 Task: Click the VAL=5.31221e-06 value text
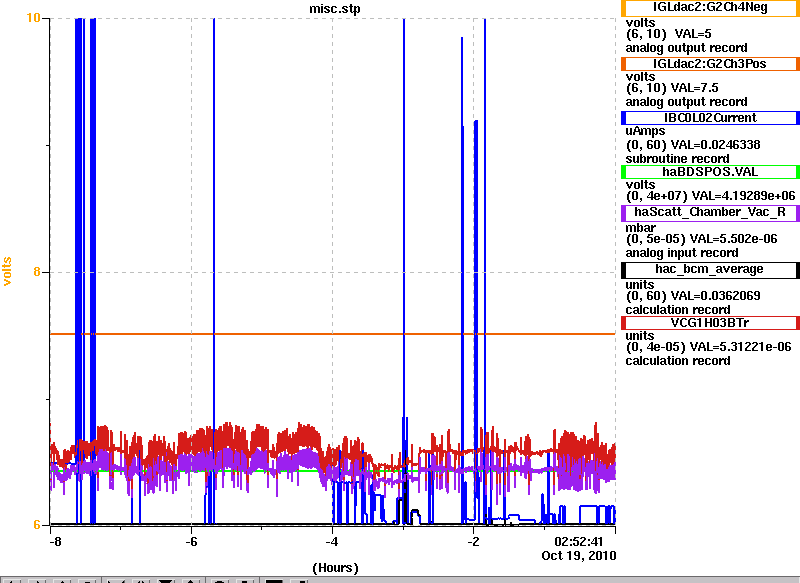click(740, 347)
